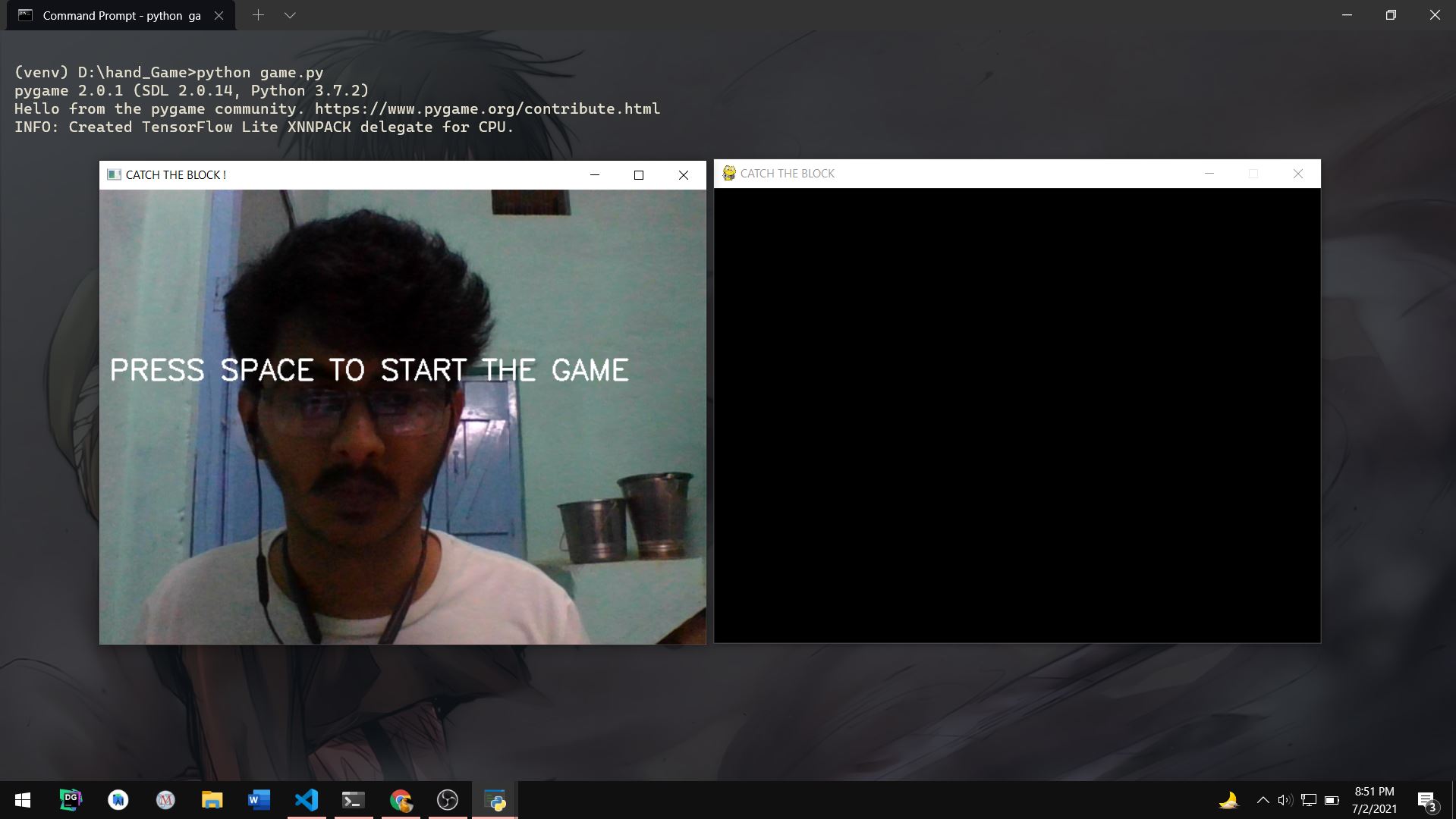1456x819 pixels.
Task: Select the Command Prompt - python tab
Action: pos(121,15)
